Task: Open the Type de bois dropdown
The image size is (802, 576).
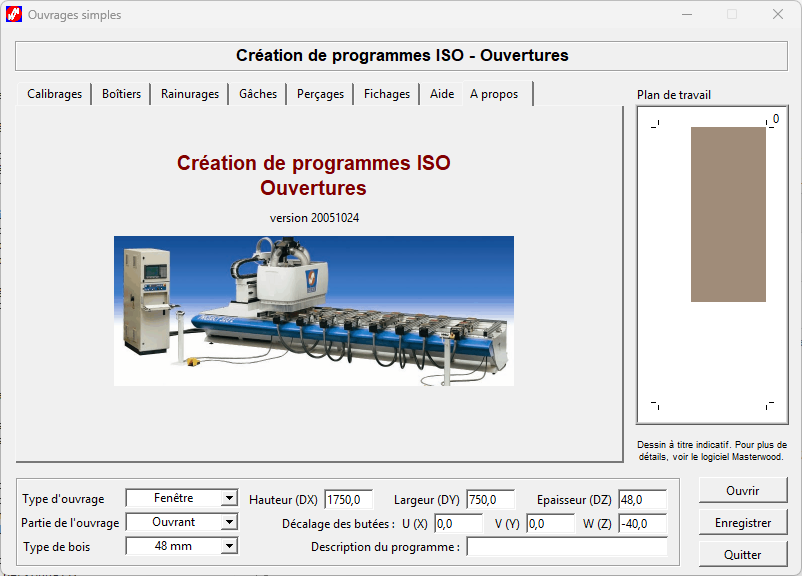Action: pyautogui.click(x=229, y=546)
